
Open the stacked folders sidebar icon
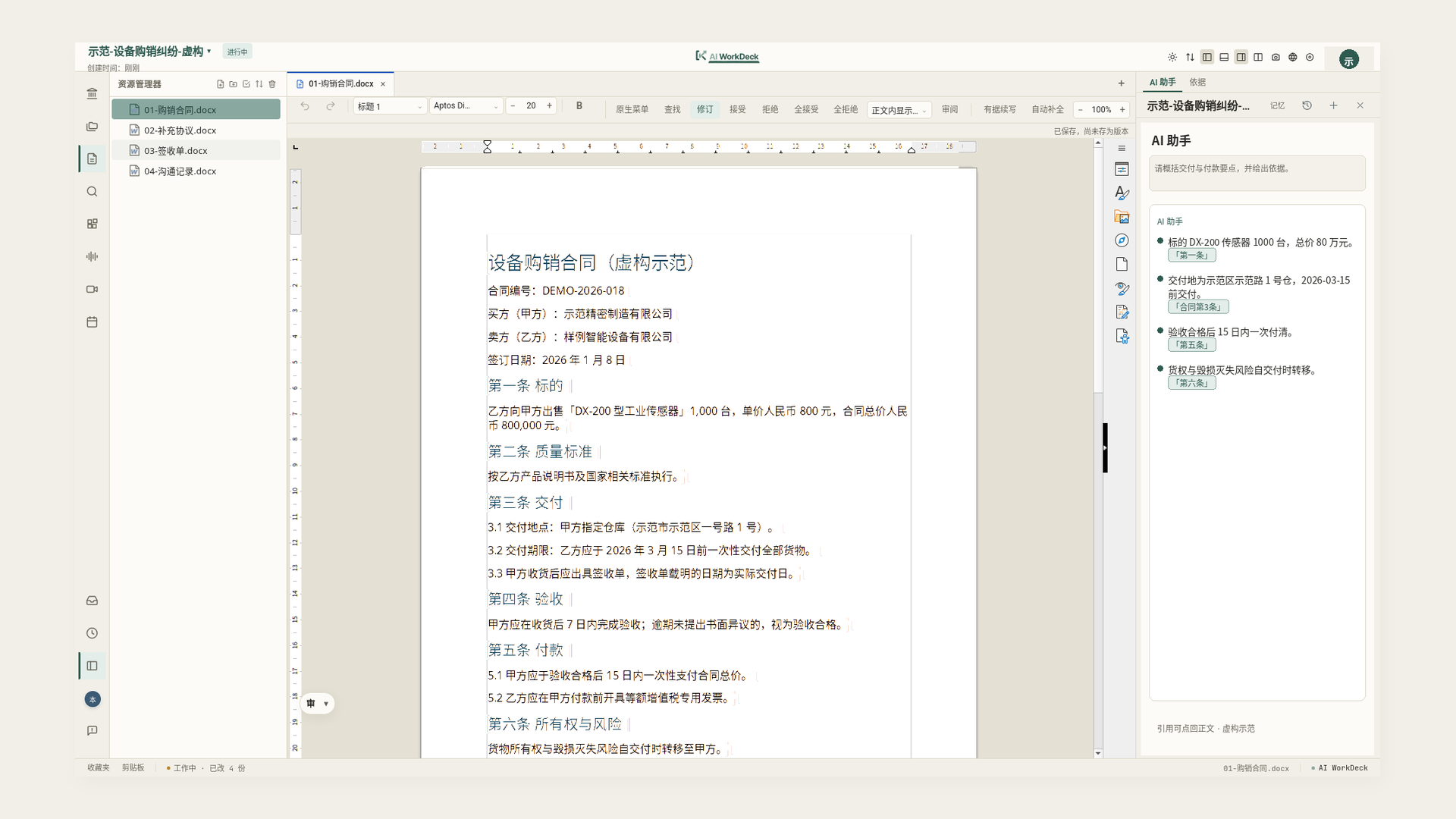[x=92, y=127]
